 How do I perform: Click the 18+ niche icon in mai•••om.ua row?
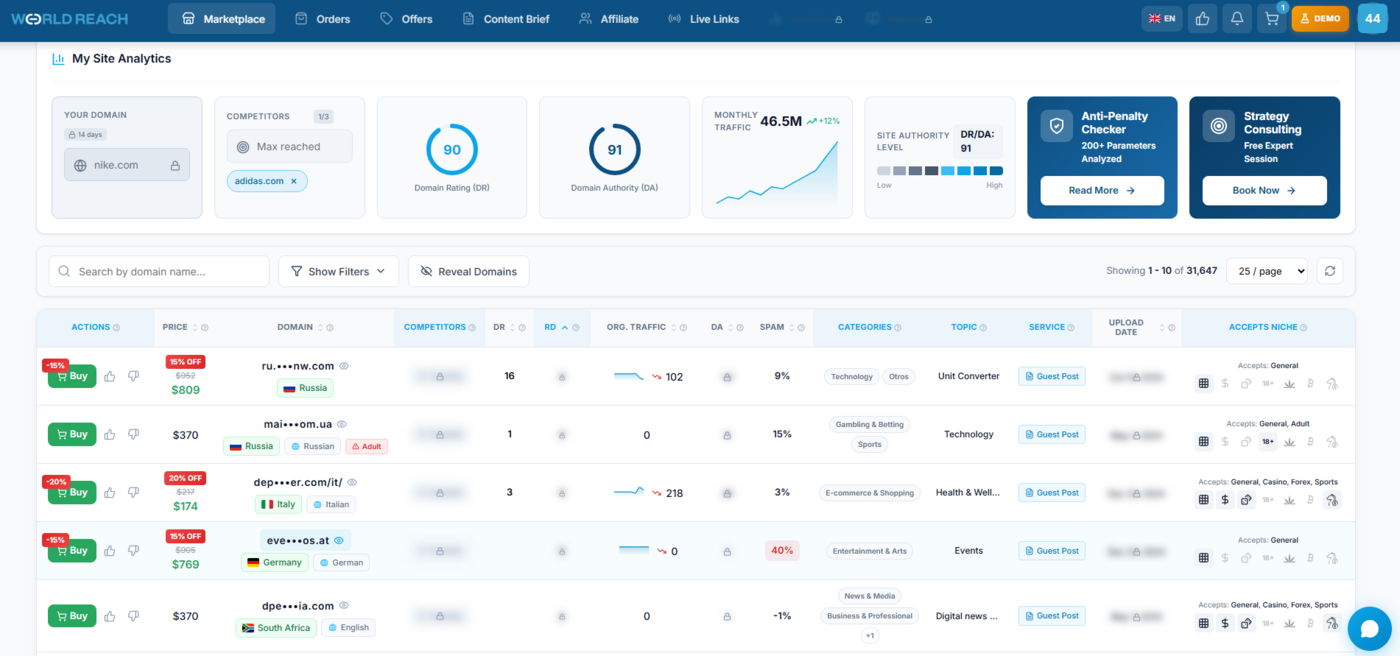pos(1268,441)
